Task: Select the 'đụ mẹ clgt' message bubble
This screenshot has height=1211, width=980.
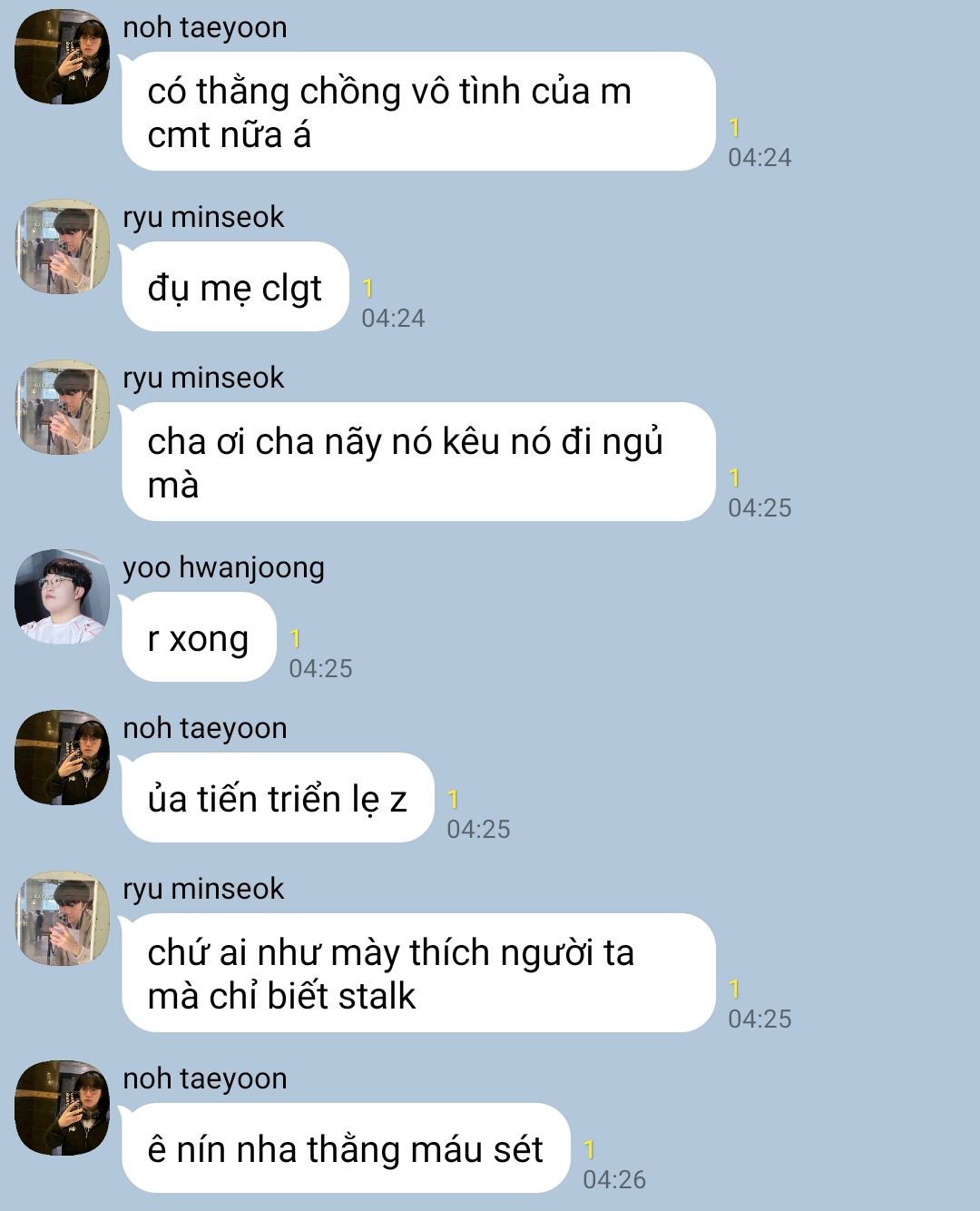Action: (235, 287)
